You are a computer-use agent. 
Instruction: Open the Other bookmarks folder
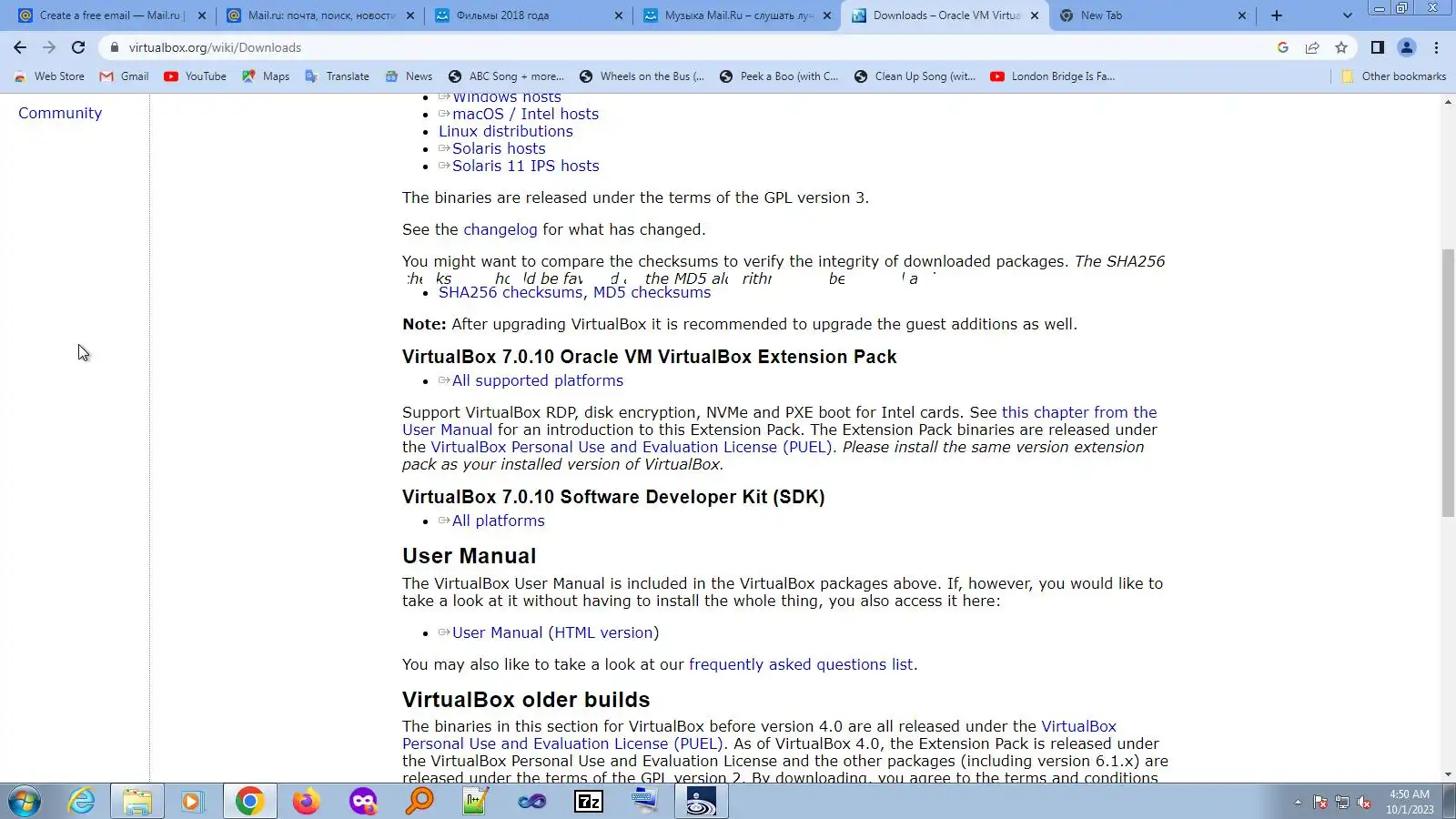point(1393,76)
